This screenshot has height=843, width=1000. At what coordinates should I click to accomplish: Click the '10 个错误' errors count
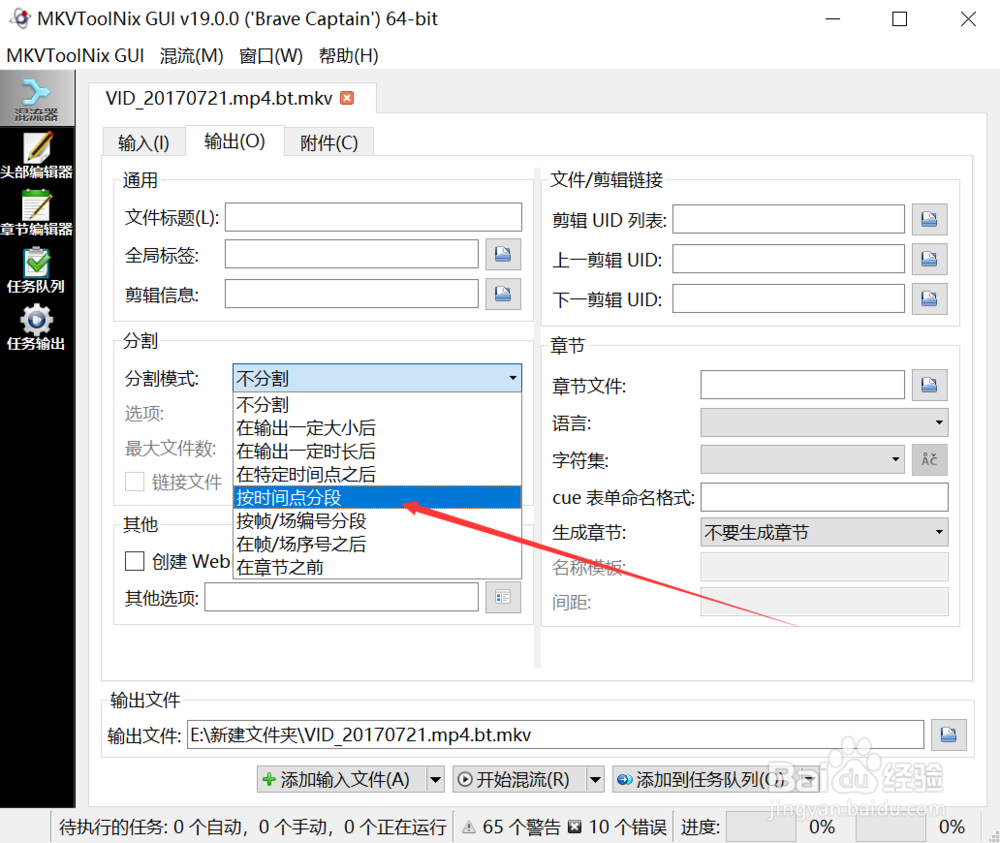(628, 827)
